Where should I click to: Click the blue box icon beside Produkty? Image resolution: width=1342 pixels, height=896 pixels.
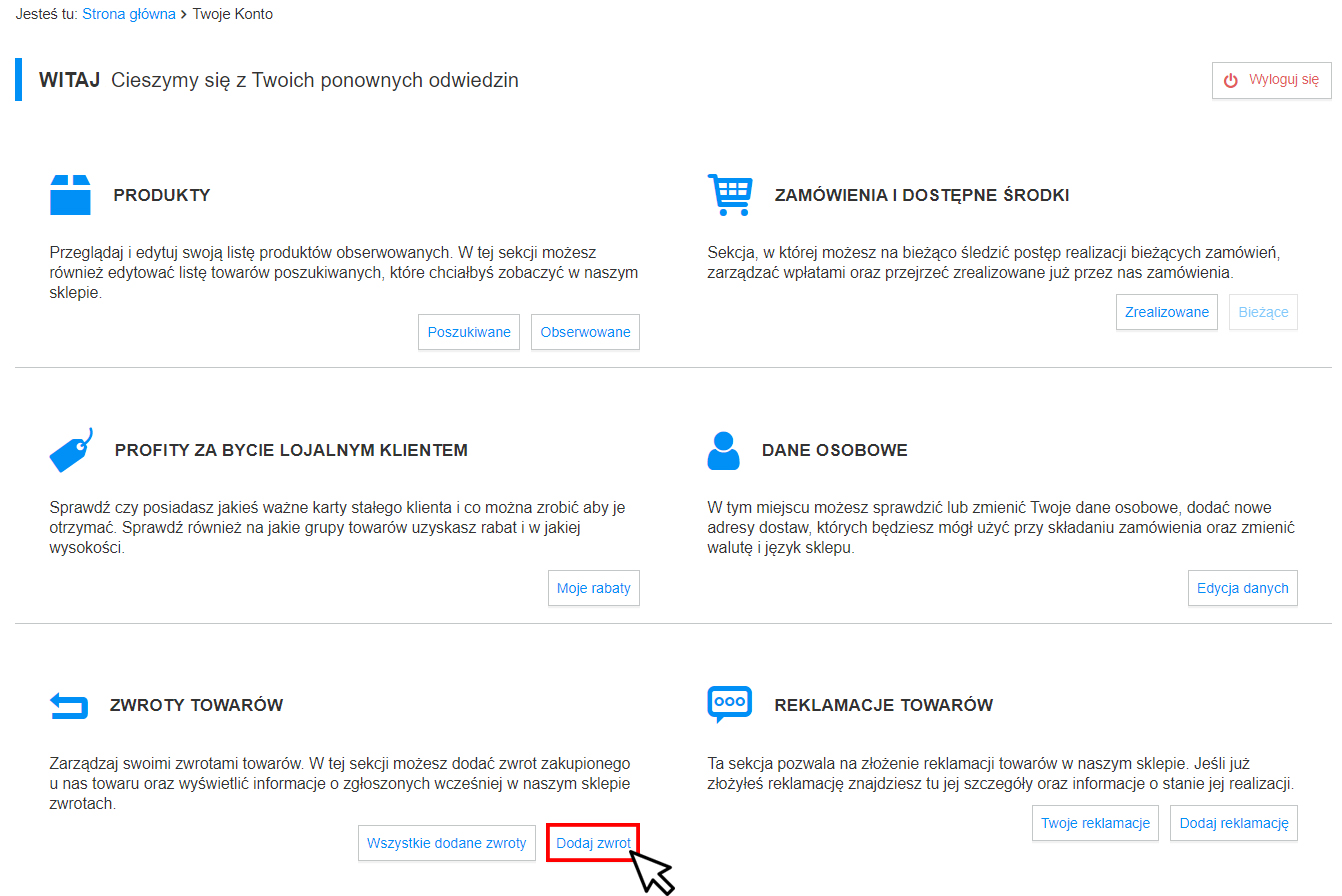tap(70, 195)
